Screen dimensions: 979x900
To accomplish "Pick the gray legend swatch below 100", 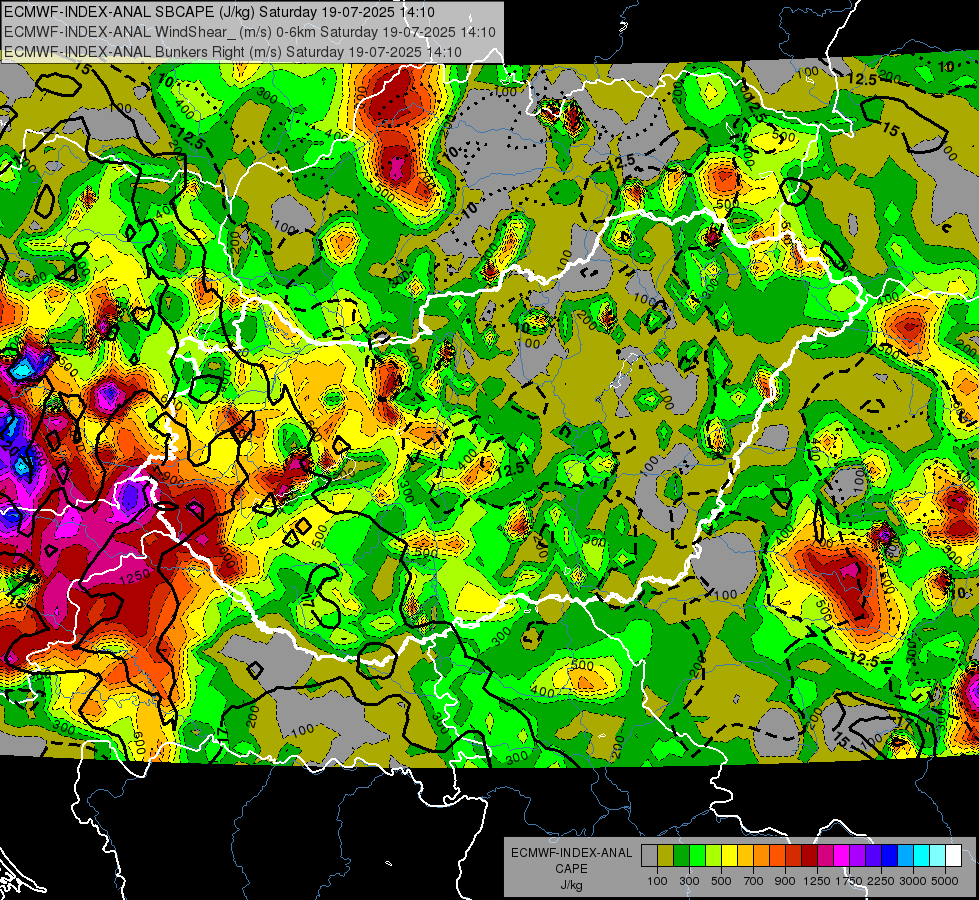I will (649, 856).
